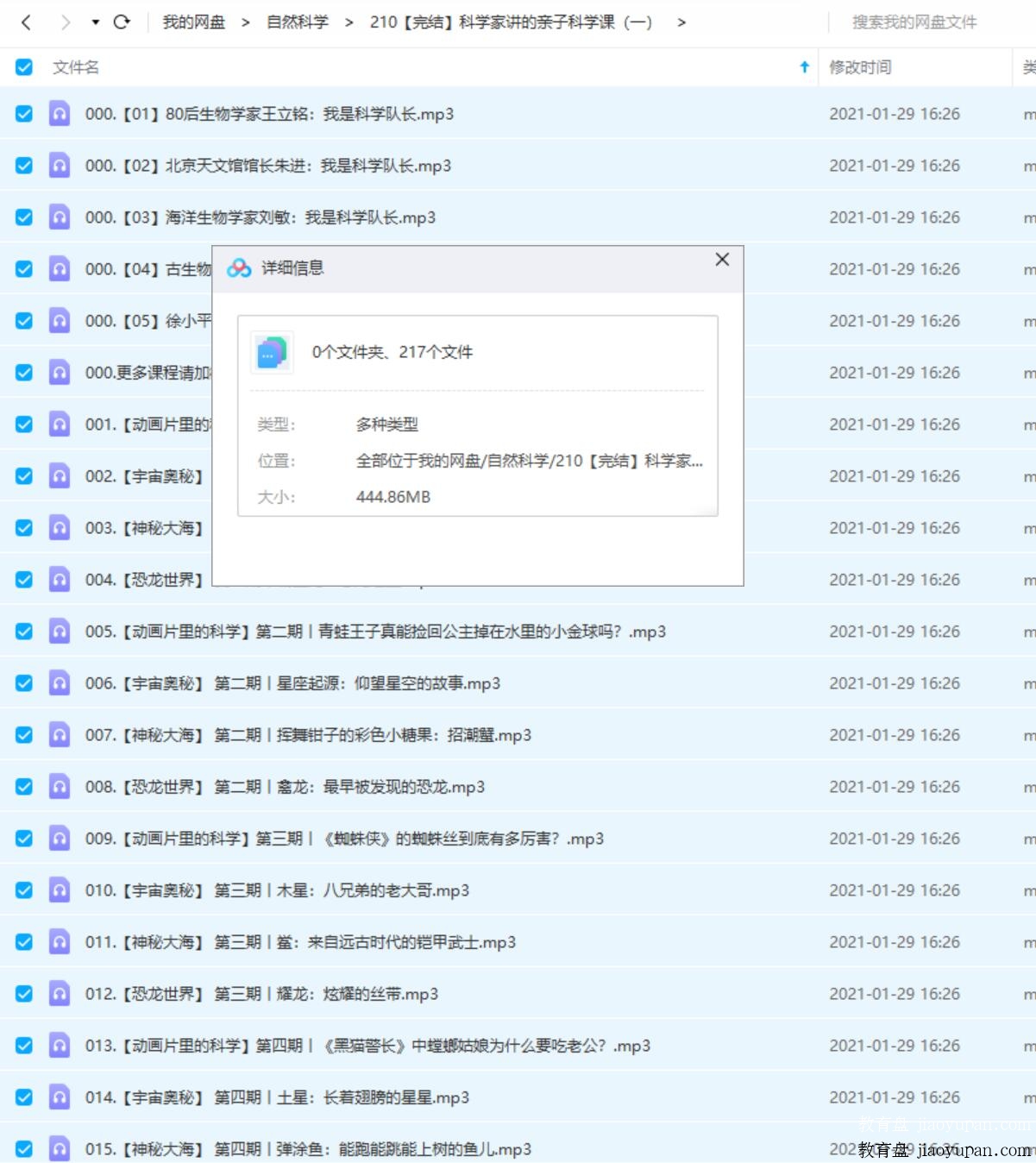1036x1163 pixels.
Task: Expand chevron after 自然科学 breadcrumb
Action: click(349, 22)
